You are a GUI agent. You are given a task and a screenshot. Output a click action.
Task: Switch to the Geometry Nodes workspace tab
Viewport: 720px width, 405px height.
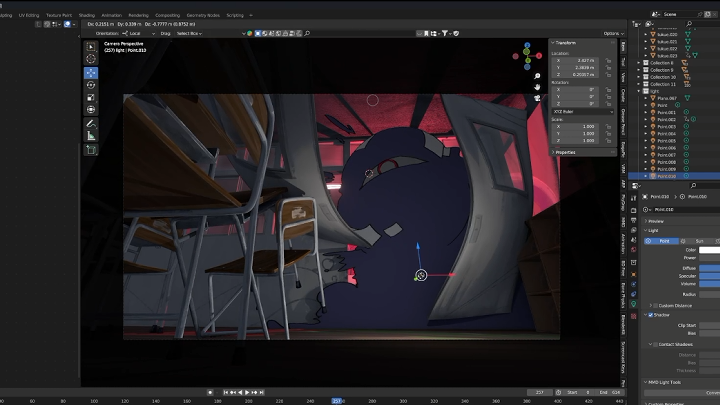(203, 15)
